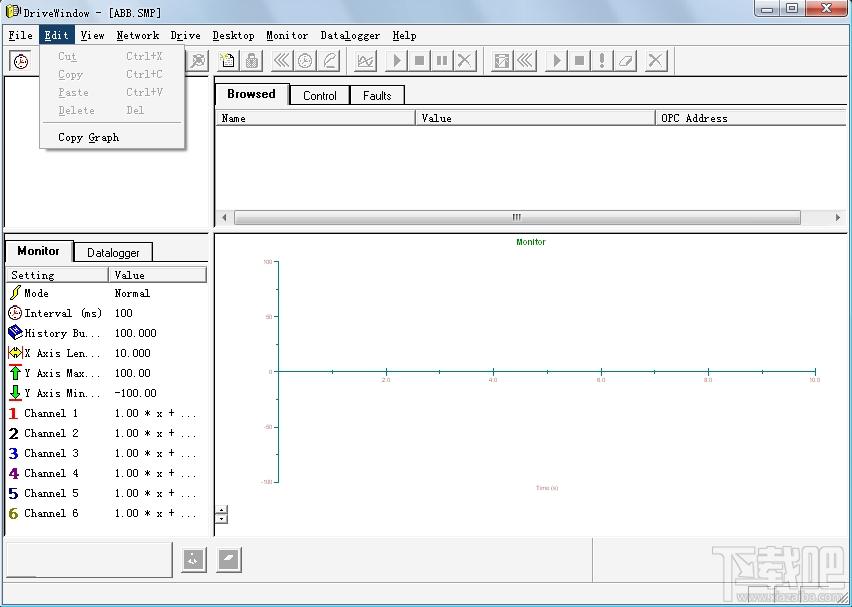
Task: Stop the datalogger with second stop icon
Action: click(x=580, y=60)
